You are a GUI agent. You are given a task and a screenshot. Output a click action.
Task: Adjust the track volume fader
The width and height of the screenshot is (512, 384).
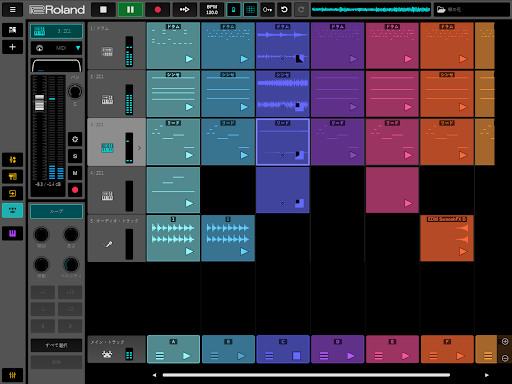(x=39, y=103)
